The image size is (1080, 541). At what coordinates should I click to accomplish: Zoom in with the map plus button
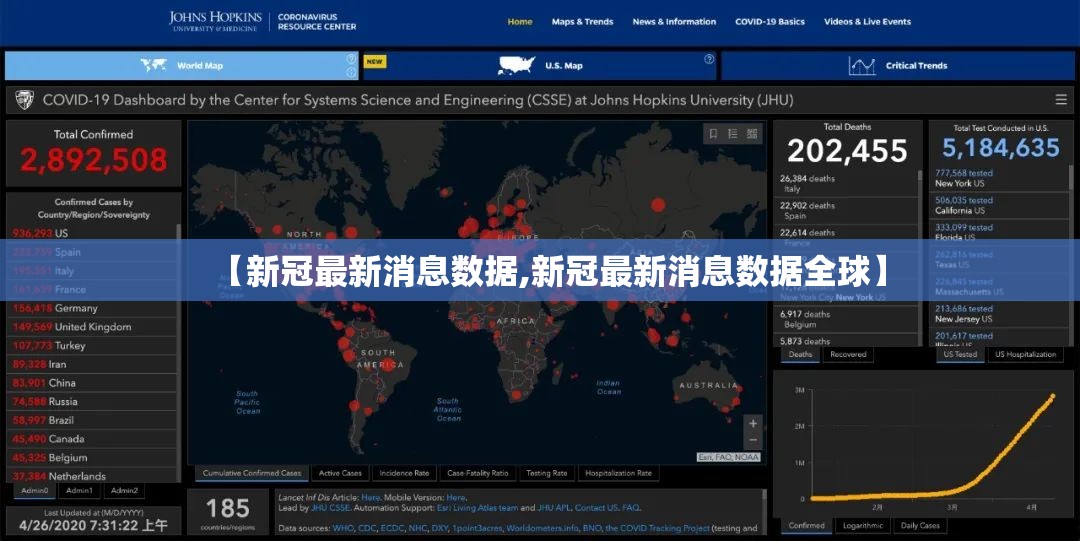[753, 423]
